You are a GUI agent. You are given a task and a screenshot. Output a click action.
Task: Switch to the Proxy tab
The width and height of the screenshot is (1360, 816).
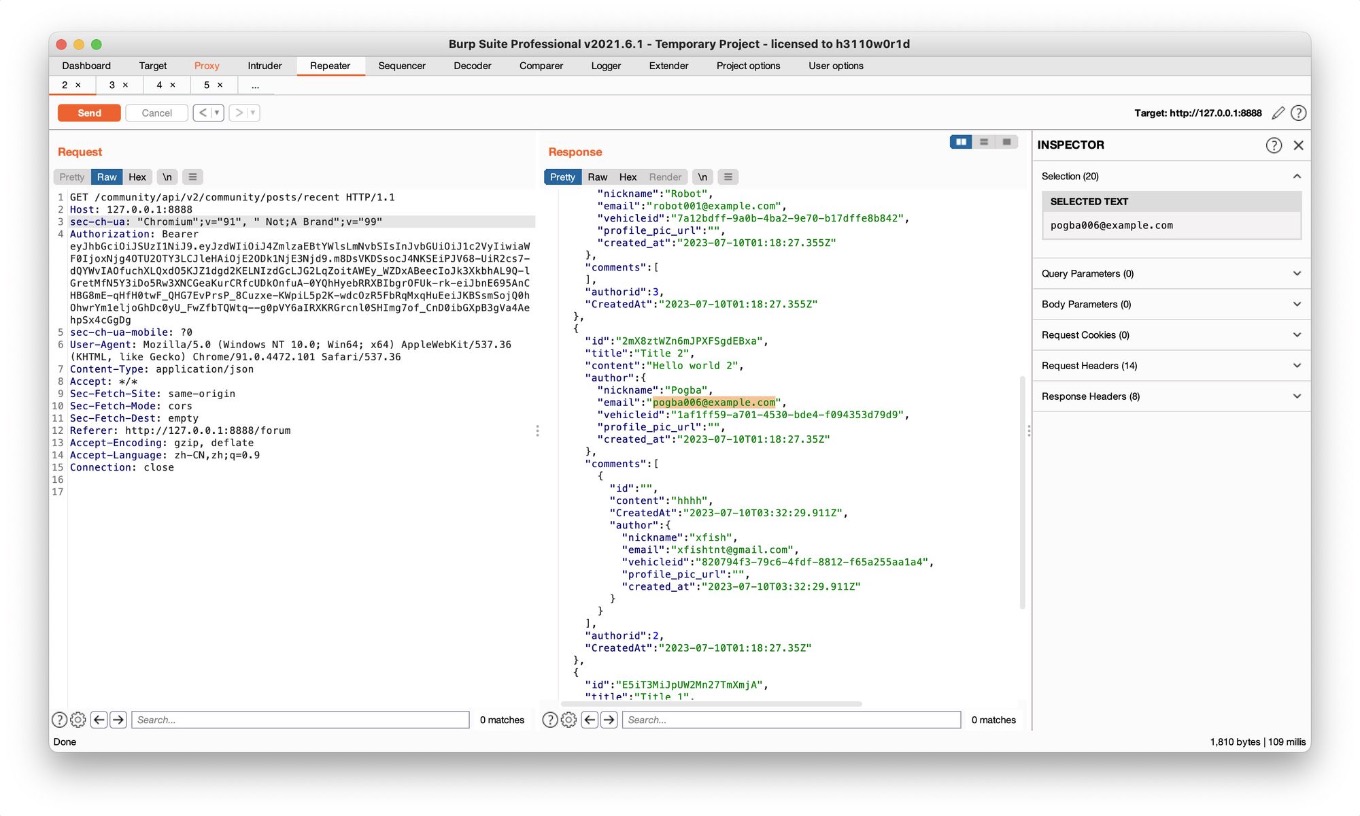click(x=207, y=66)
